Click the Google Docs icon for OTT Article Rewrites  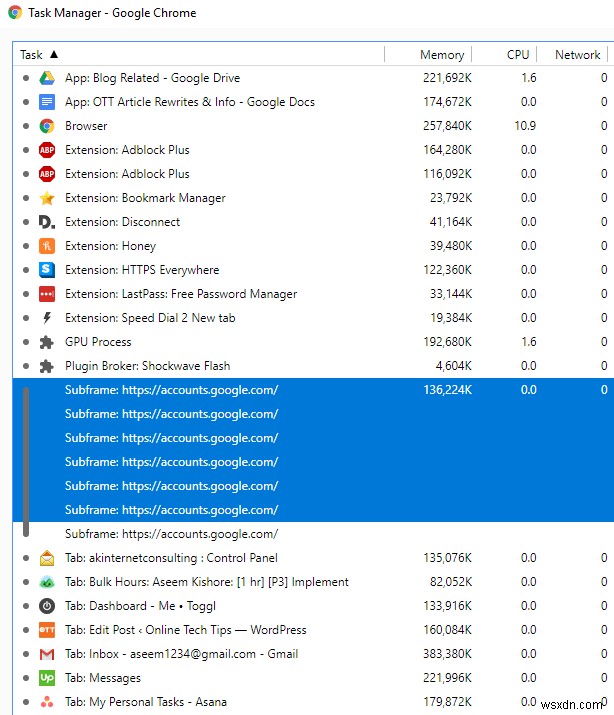click(47, 102)
